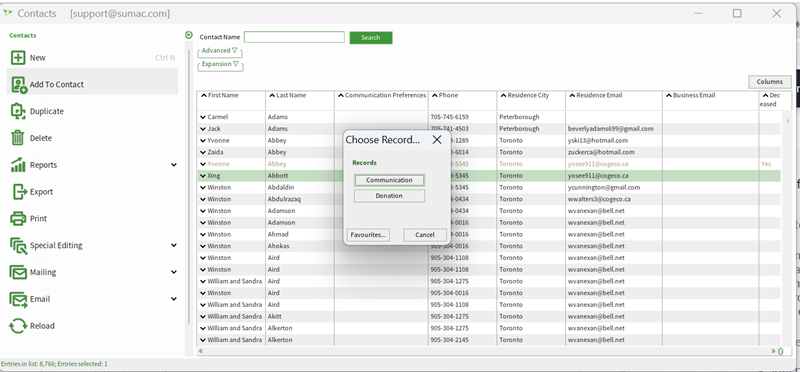Click the Print printer icon
This screenshot has width=800, height=372.
click(x=18, y=218)
